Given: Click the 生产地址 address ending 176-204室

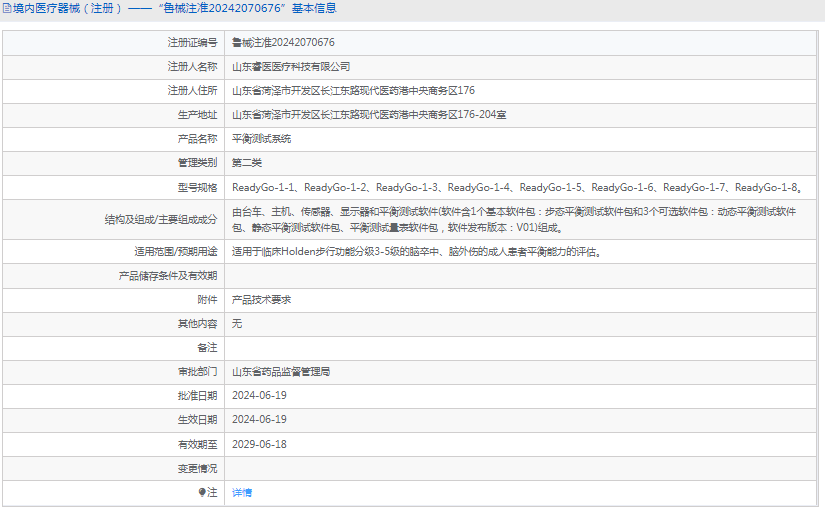Looking at the screenshot, I should 369,115.
